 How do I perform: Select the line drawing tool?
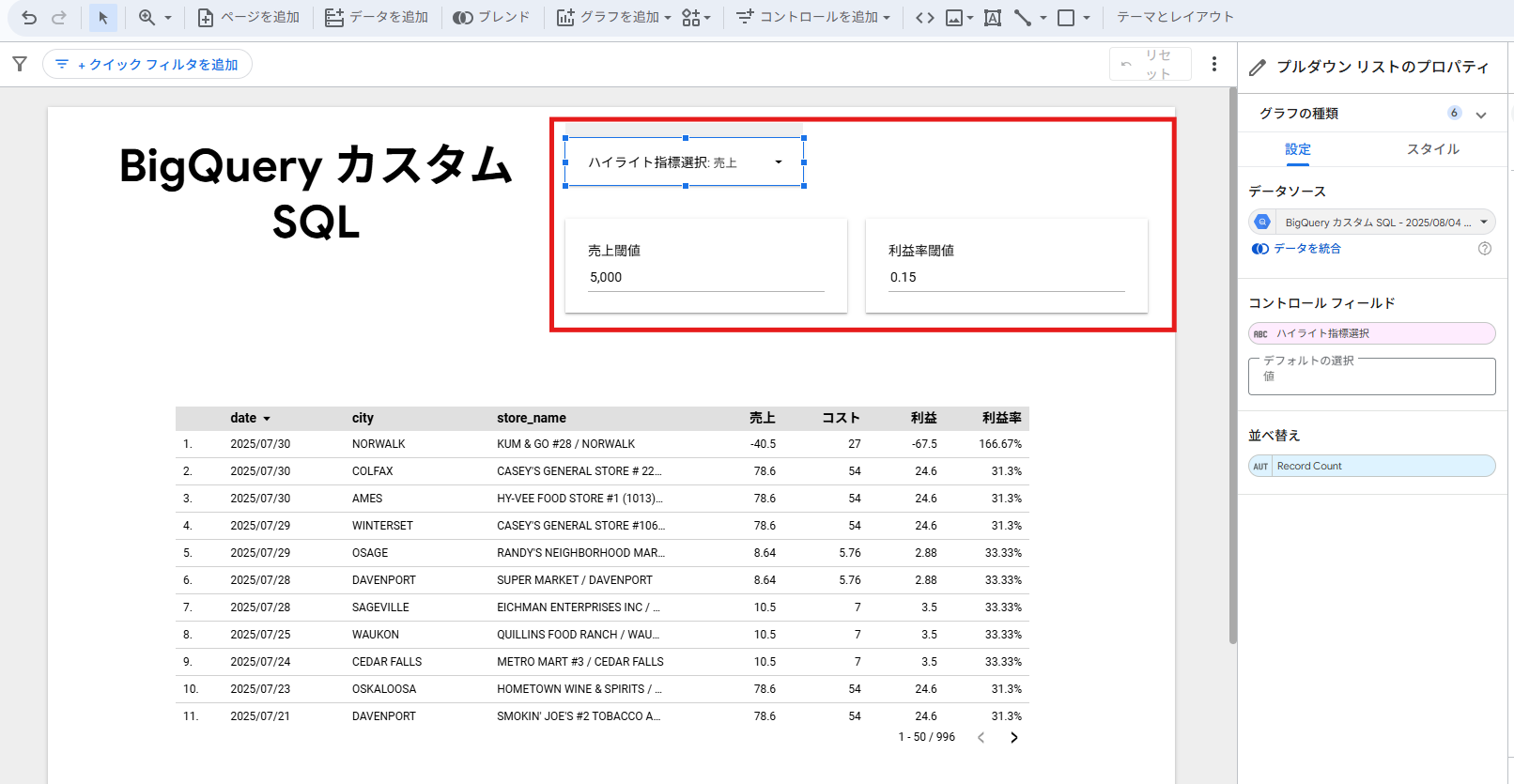tap(1023, 17)
